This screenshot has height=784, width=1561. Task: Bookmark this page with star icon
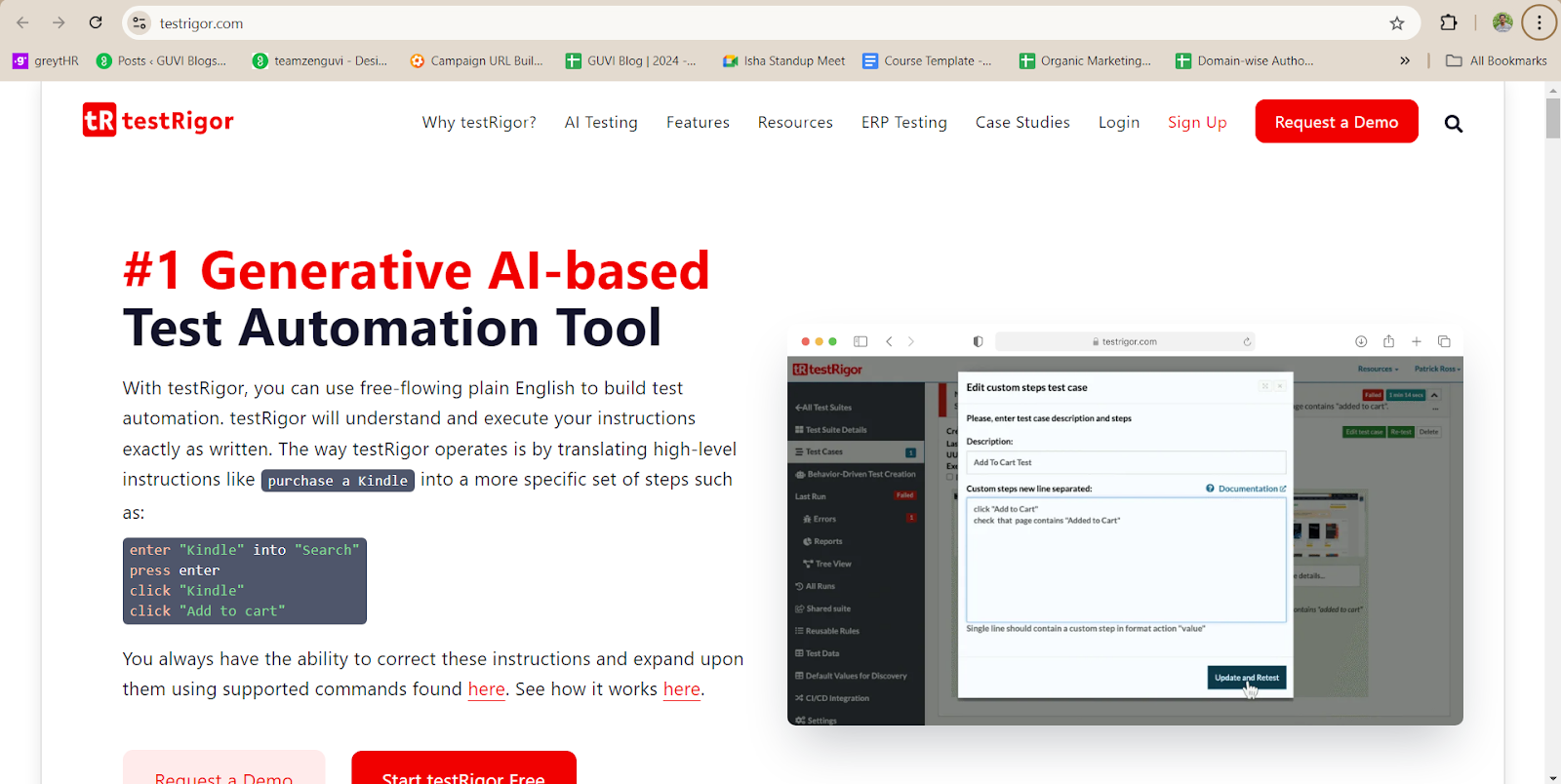tap(1397, 23)
